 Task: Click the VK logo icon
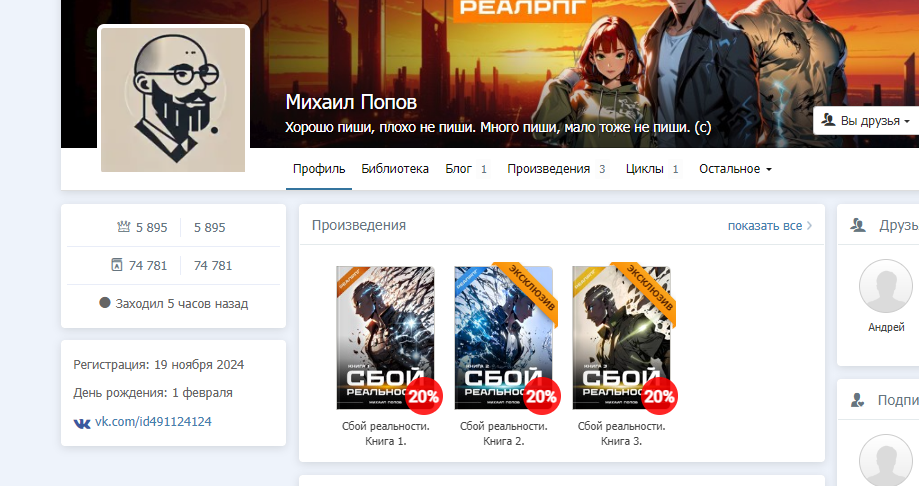[82, 423]
